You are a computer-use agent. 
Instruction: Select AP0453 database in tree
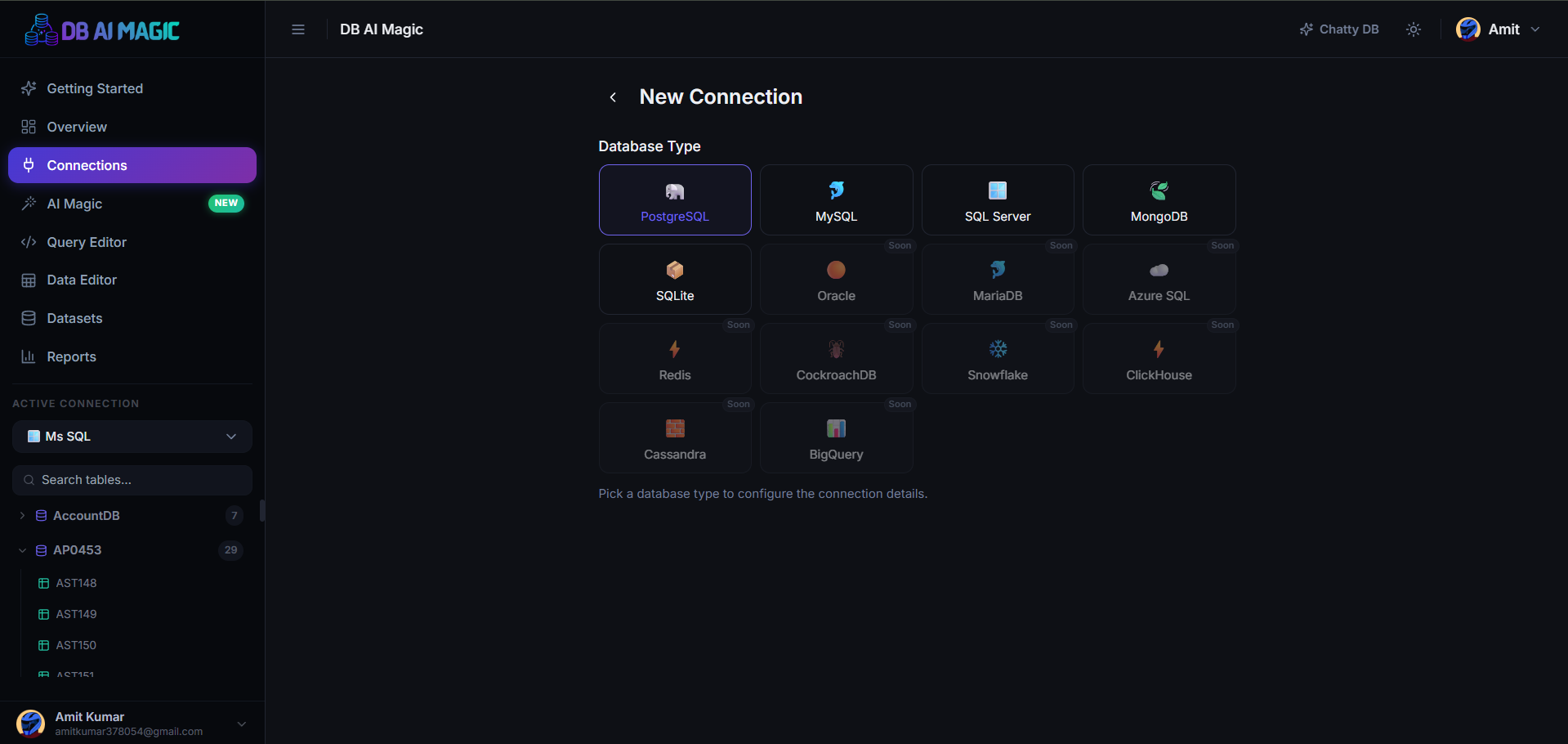(78, 550)
